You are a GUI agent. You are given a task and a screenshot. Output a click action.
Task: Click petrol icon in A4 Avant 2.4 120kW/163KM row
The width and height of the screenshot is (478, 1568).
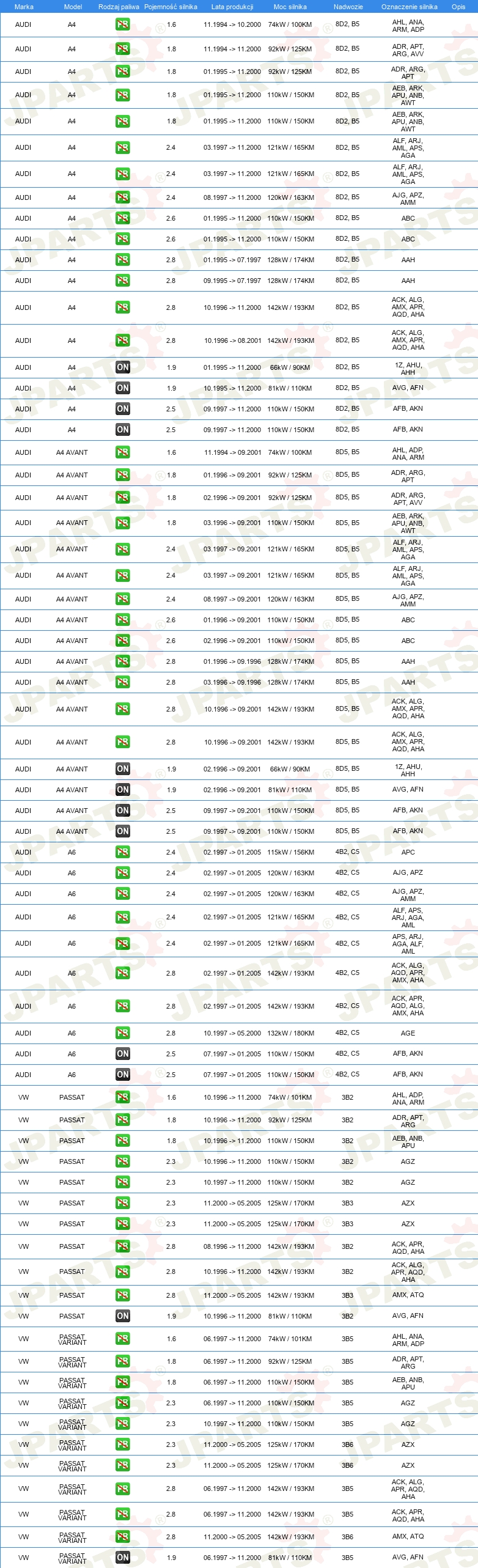pos(122,599)
